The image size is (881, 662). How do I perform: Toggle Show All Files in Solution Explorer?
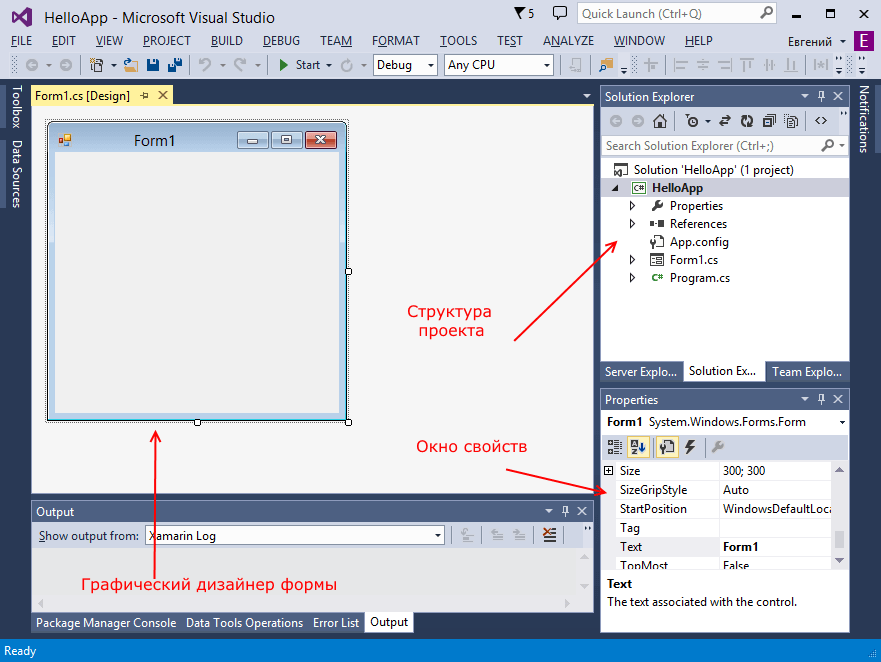pyautogui.click(x=791, y=121)
